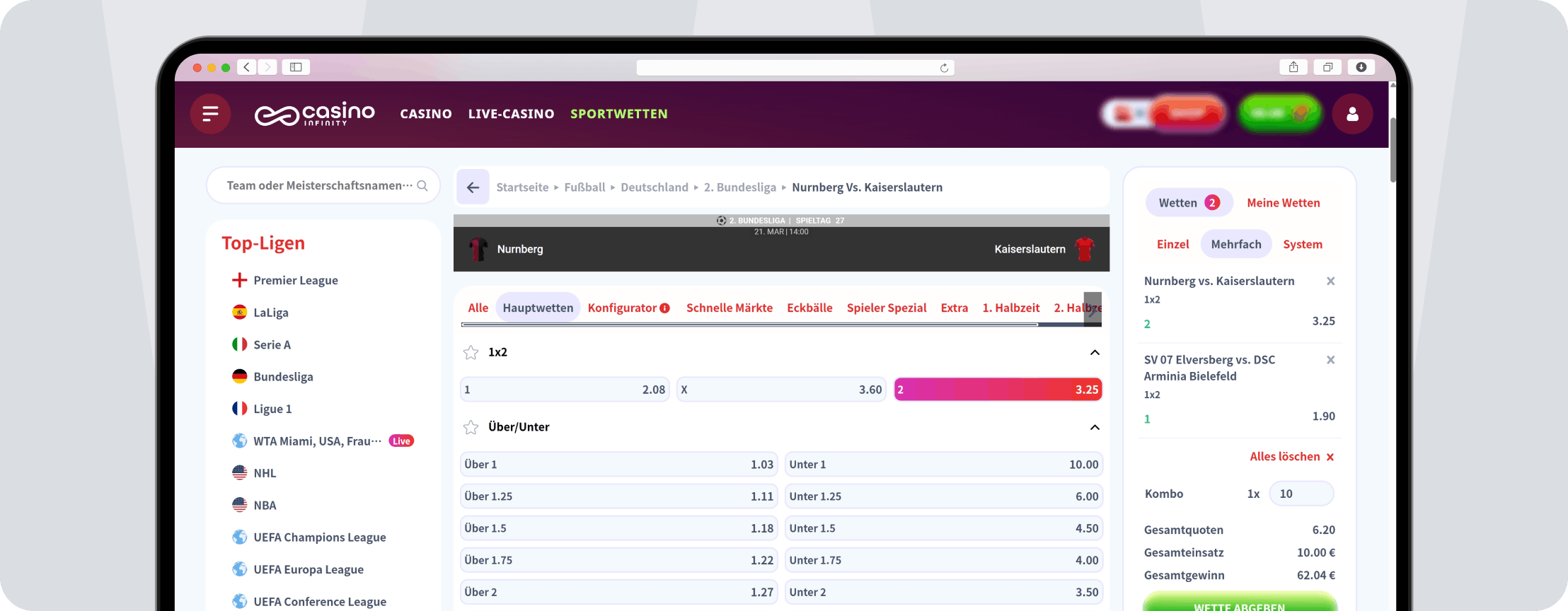Go to Fußball breadcrumb
Viewport: 1568px width, 611px height.
point(584,187)
